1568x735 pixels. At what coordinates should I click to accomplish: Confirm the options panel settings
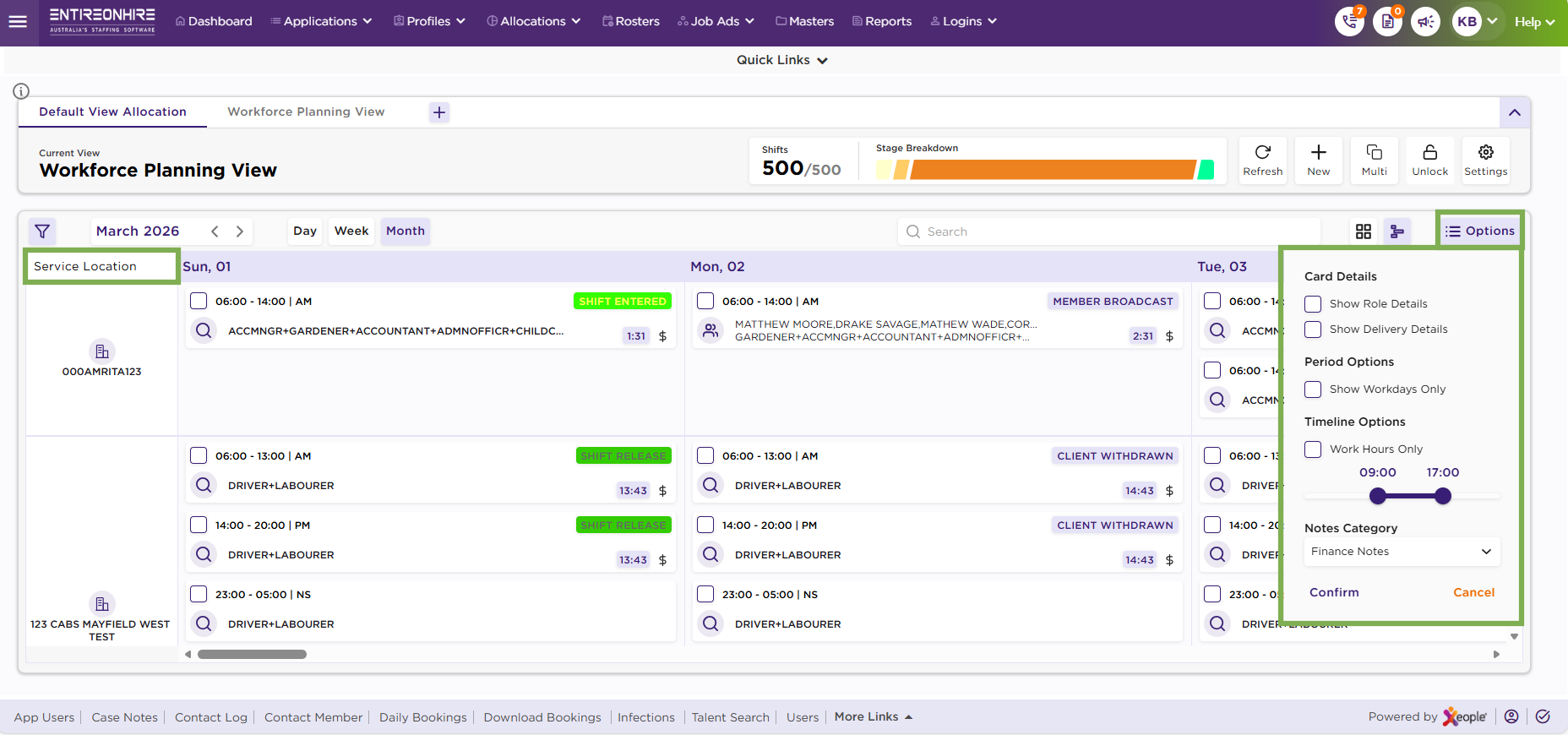[1334, 592]
